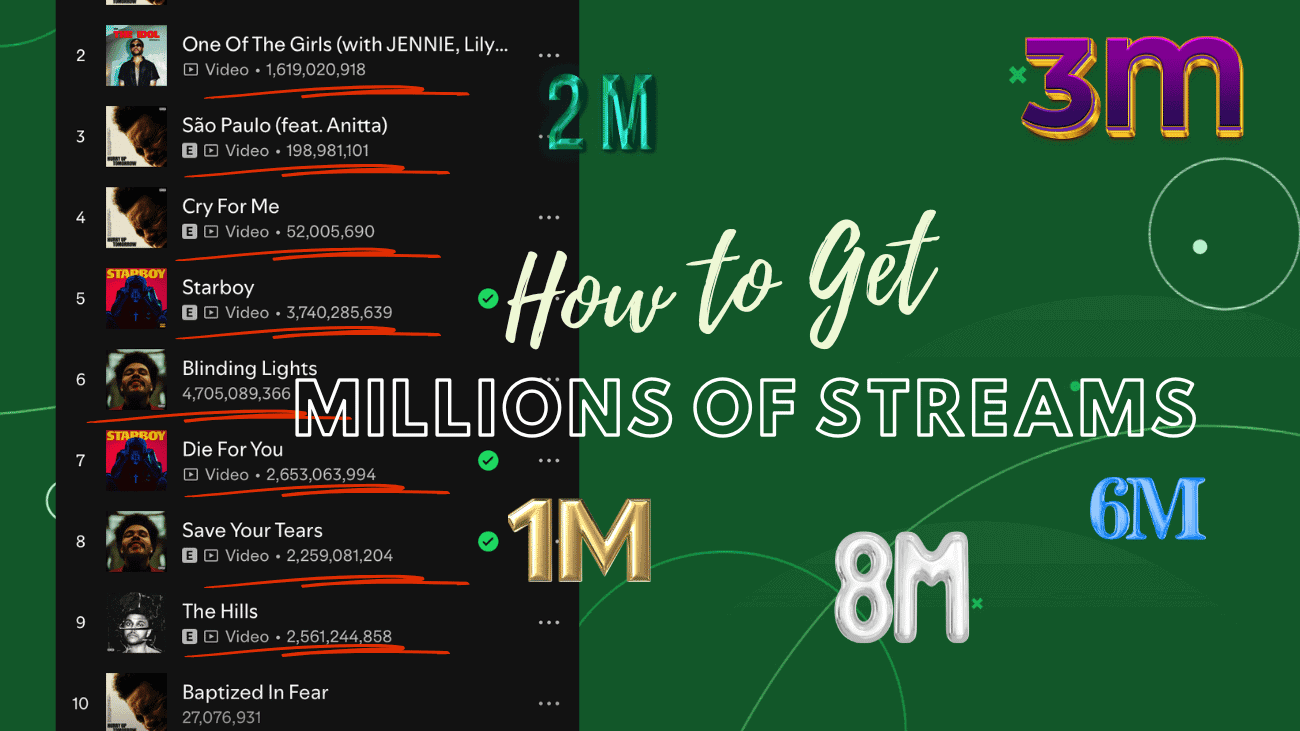Click the video icon under São Paulo
1300x731 pixels.
pos(211,151)
